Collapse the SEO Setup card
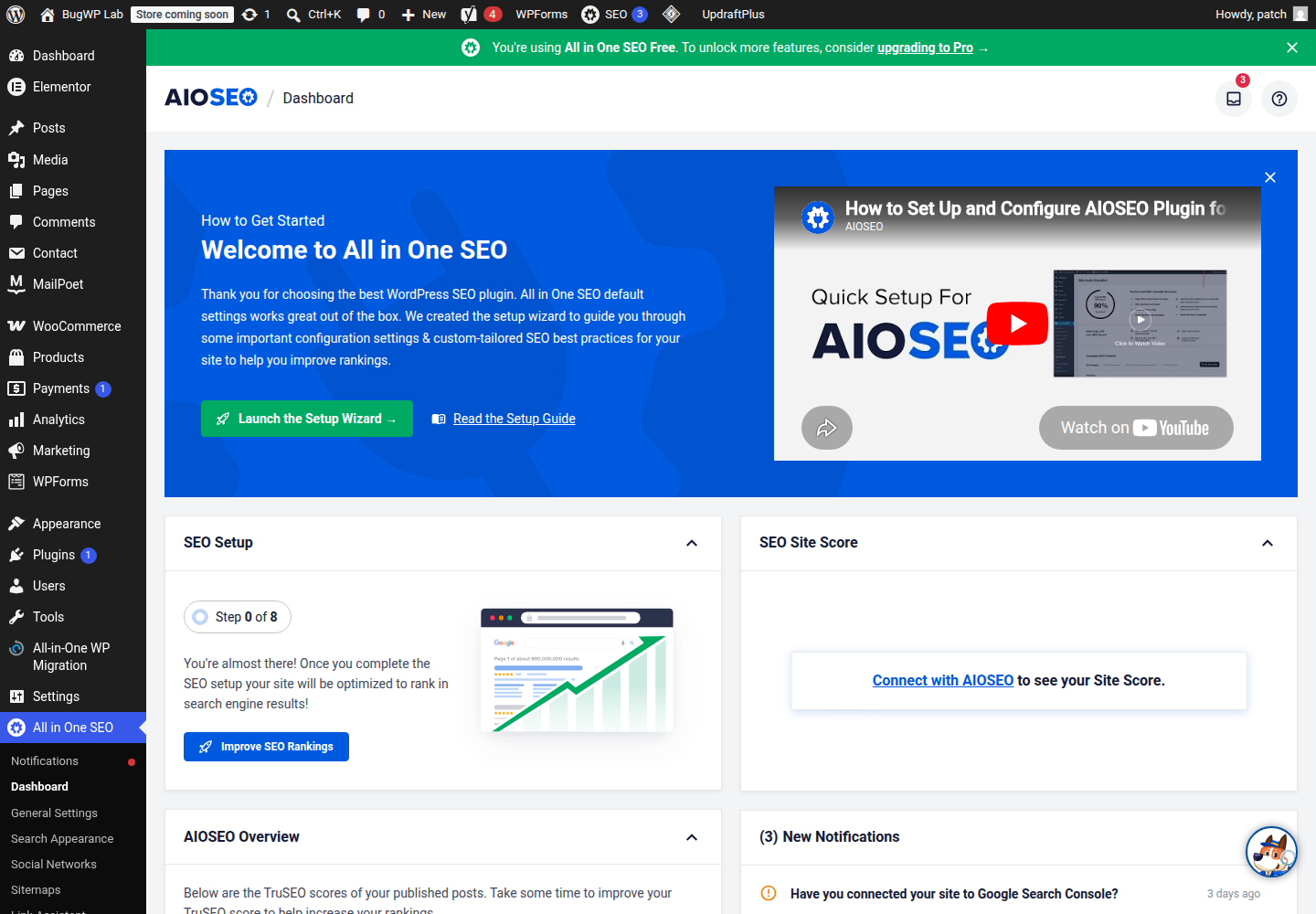Image resolution: width=1316 pixels, height=914 pixels. click(x=692, y=543)
